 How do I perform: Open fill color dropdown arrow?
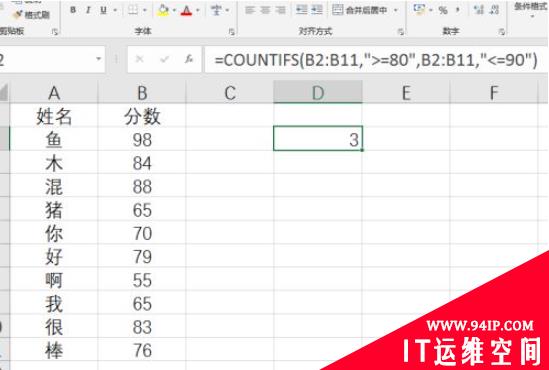pos(174,11)
